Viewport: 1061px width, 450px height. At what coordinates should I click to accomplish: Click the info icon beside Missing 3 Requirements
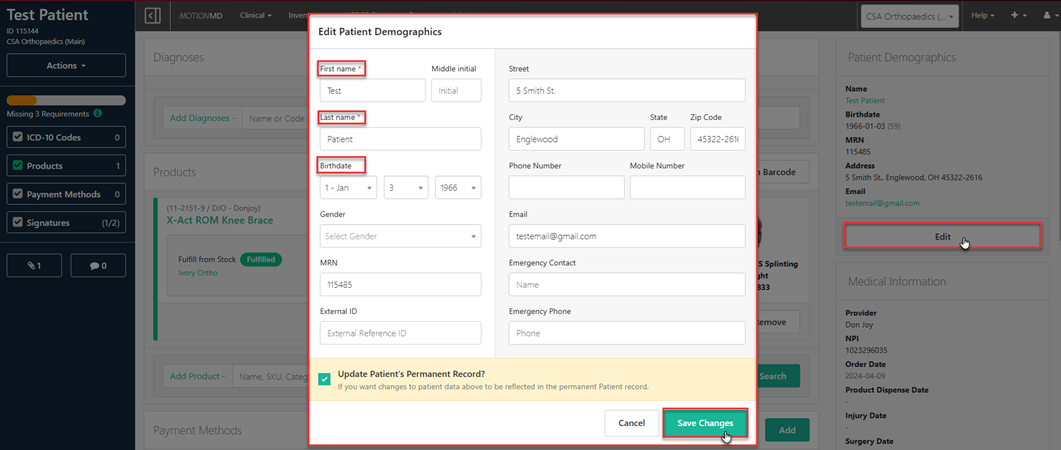point(97,114)
